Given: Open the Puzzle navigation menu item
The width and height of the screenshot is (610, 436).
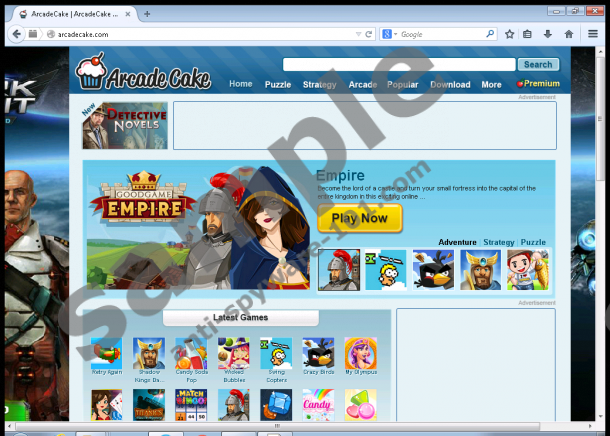Looking at the screenshot, I should (x=278, y=84).
